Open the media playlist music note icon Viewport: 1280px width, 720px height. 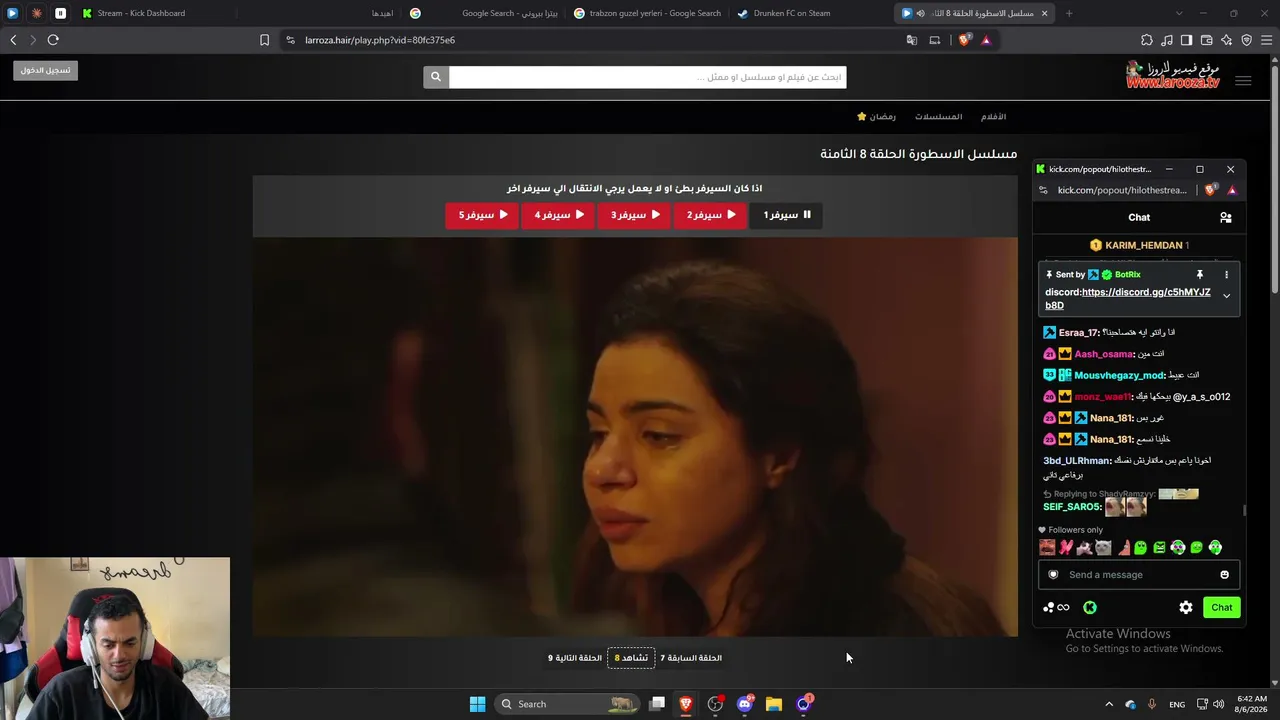[x=1167, y=40]
